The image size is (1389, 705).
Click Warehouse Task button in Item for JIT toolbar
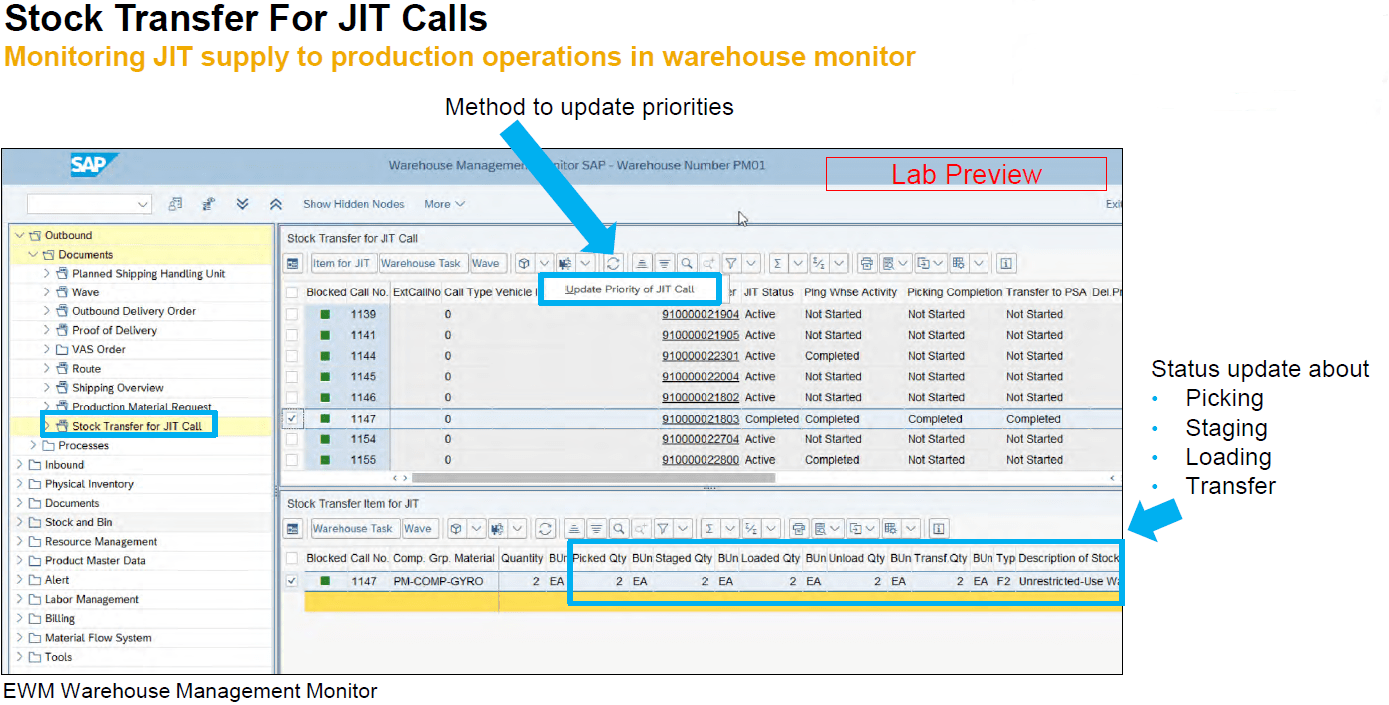click(354, 528)
